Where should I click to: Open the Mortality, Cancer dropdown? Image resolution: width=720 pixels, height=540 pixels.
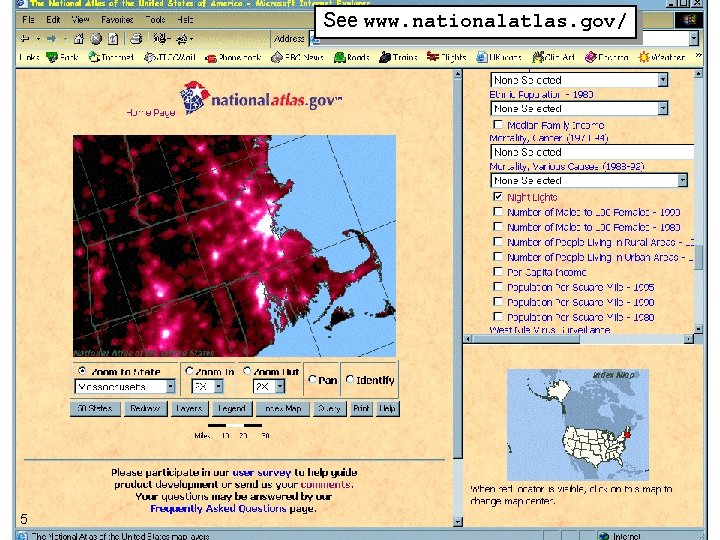[592, 152]
